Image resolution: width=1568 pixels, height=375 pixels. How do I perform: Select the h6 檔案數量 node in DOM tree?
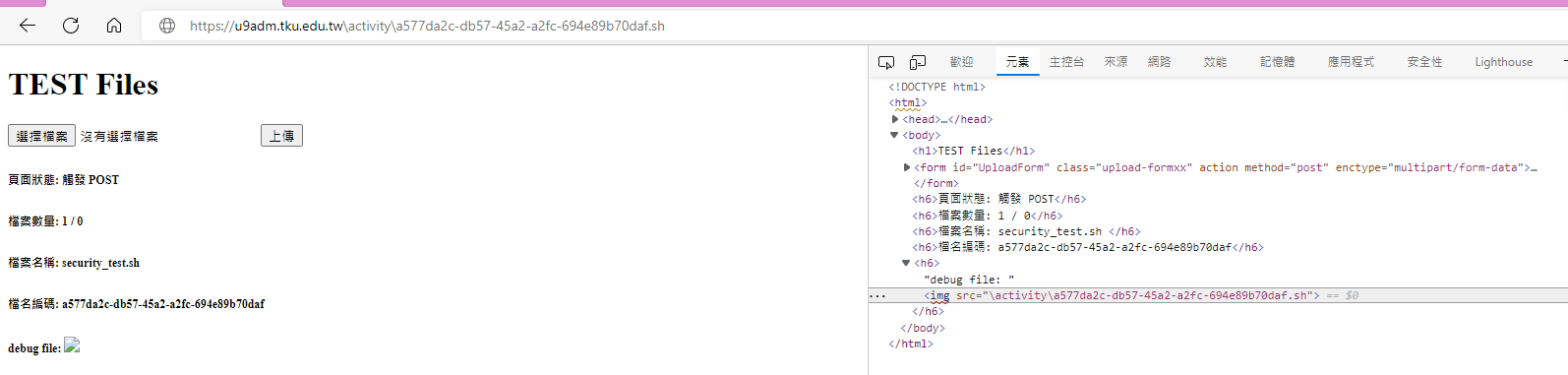click(x=987, y=216)
